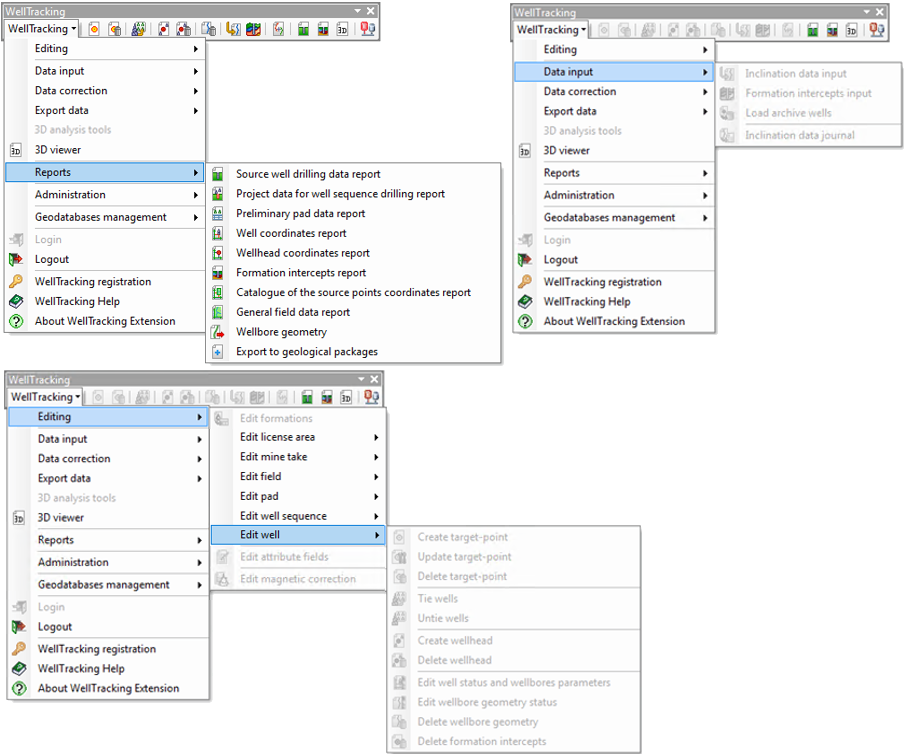The width and height of the screenshot is (906, 754).
Task: Click the Well coordinates report icon
Action: tap(217, 233)
